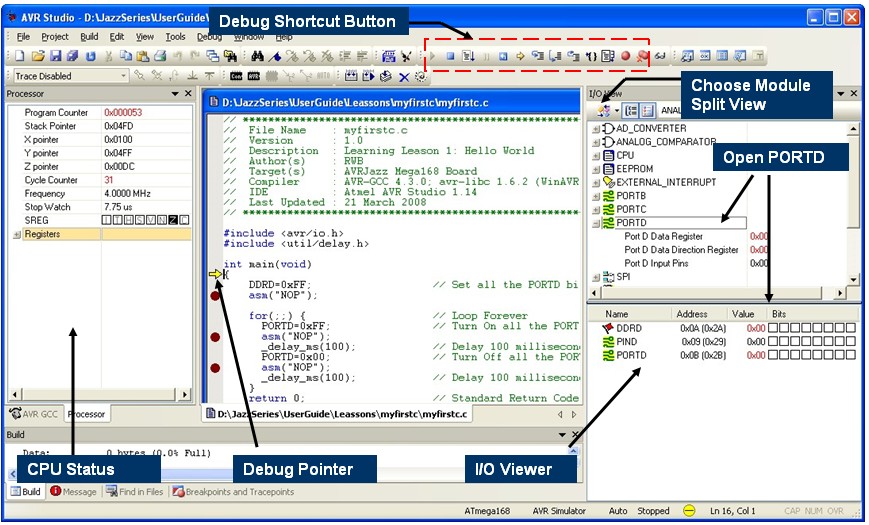Click the red Toggle Breakpoint circle icon
This screenshot has width=869, height=525.
tap(626, 56)
